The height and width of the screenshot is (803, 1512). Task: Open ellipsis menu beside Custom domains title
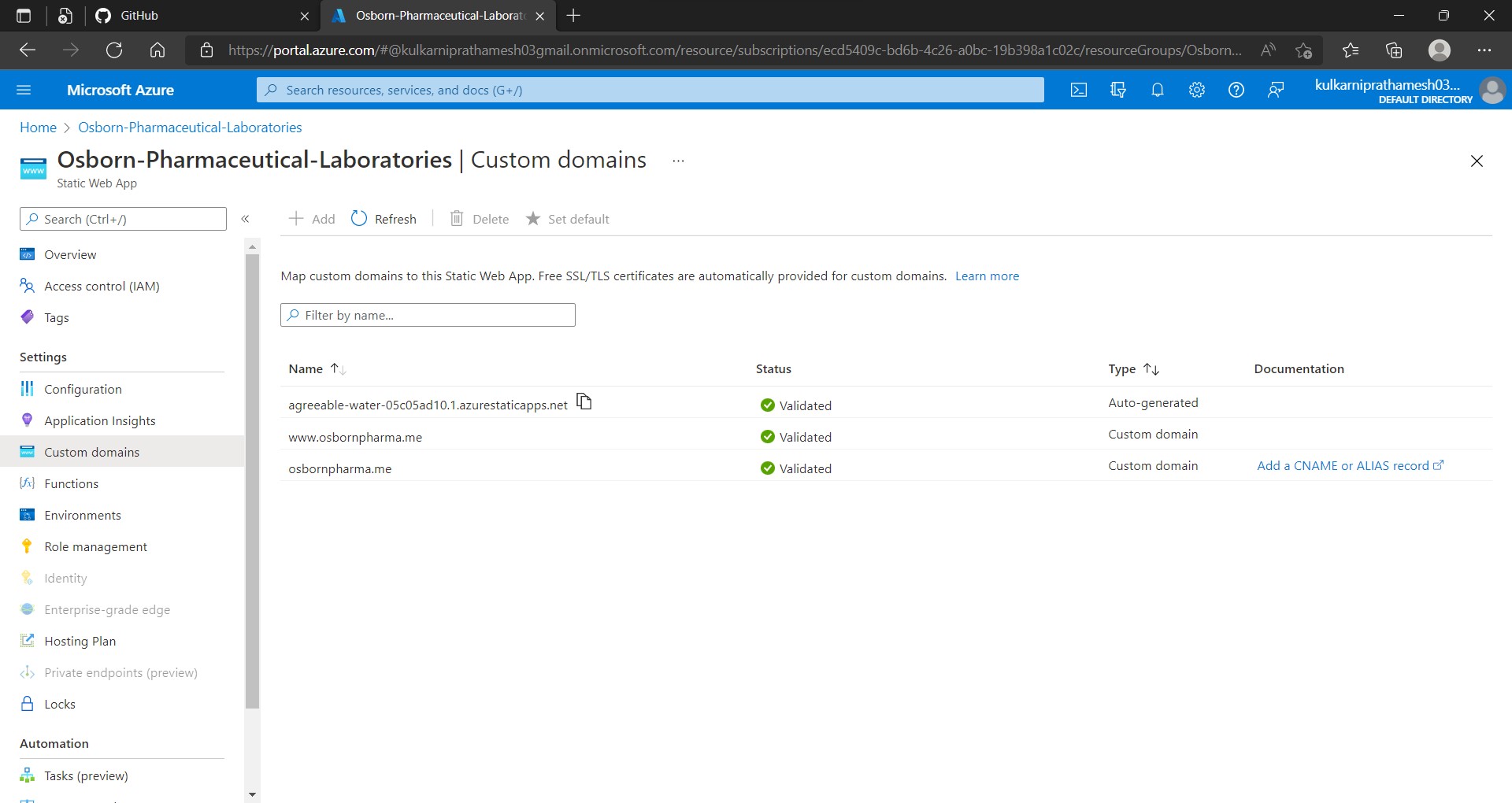pos(677,161)
